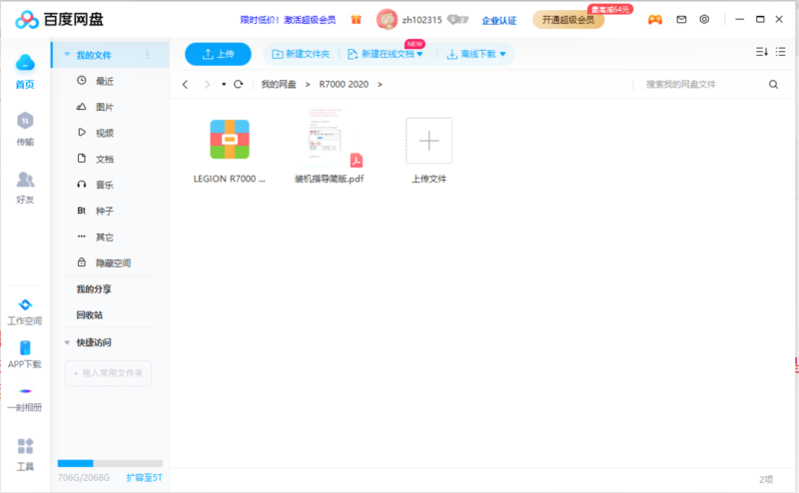Viewport: 799px width, 493px height.
Task: Click the search 我的网盘文件 input field
Action: [x=700, y=85]
